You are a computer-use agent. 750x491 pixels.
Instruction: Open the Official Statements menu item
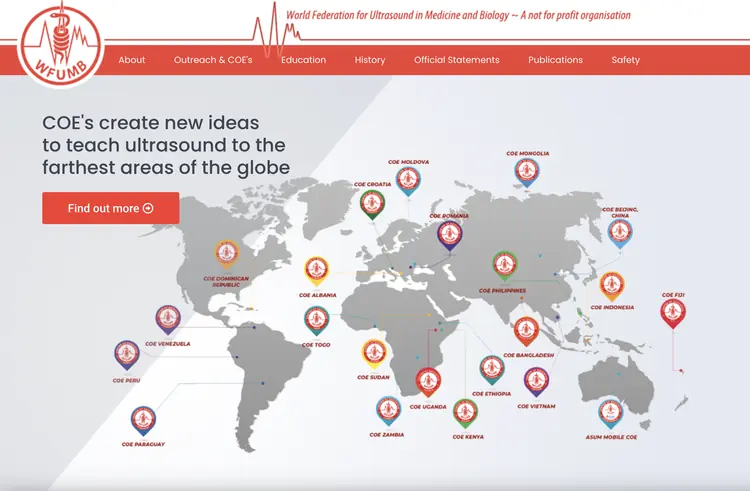[x=456, y=60]
